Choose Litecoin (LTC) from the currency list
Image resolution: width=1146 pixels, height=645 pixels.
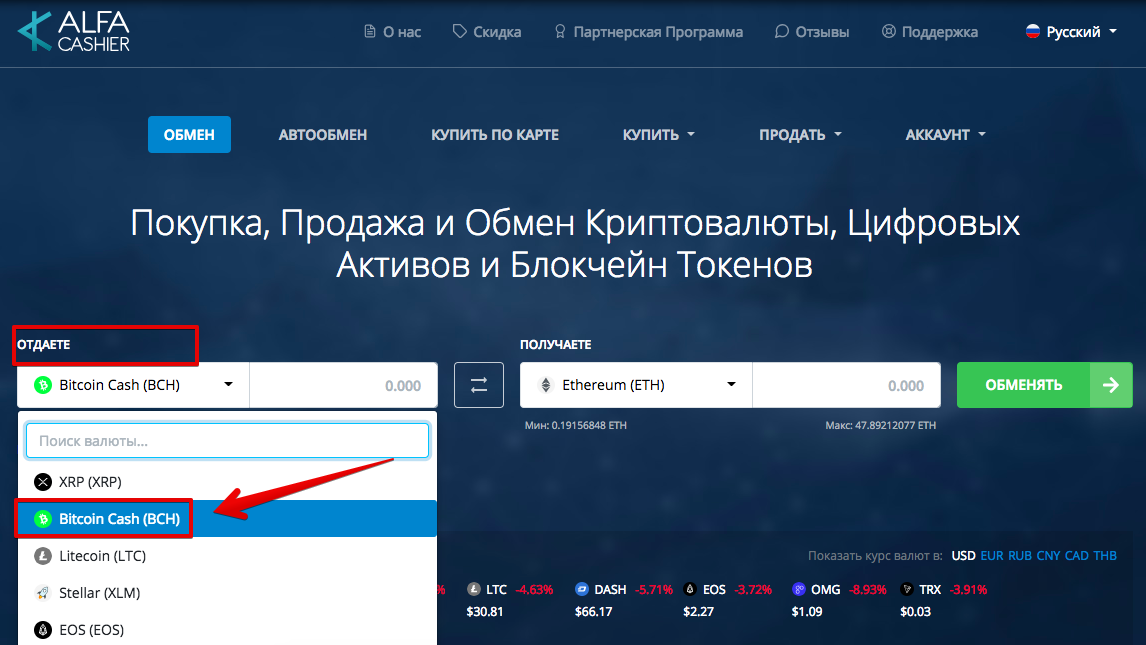pos(227,556)
